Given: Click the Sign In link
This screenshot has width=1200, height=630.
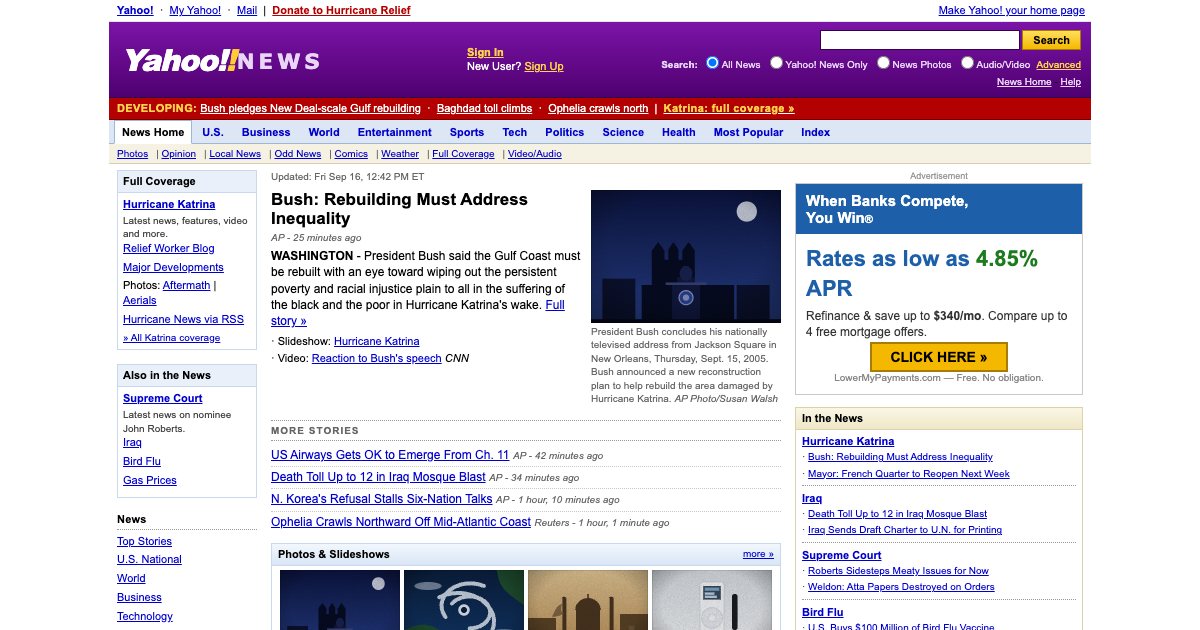Looking at the screenshot, I should pos(485,52).
